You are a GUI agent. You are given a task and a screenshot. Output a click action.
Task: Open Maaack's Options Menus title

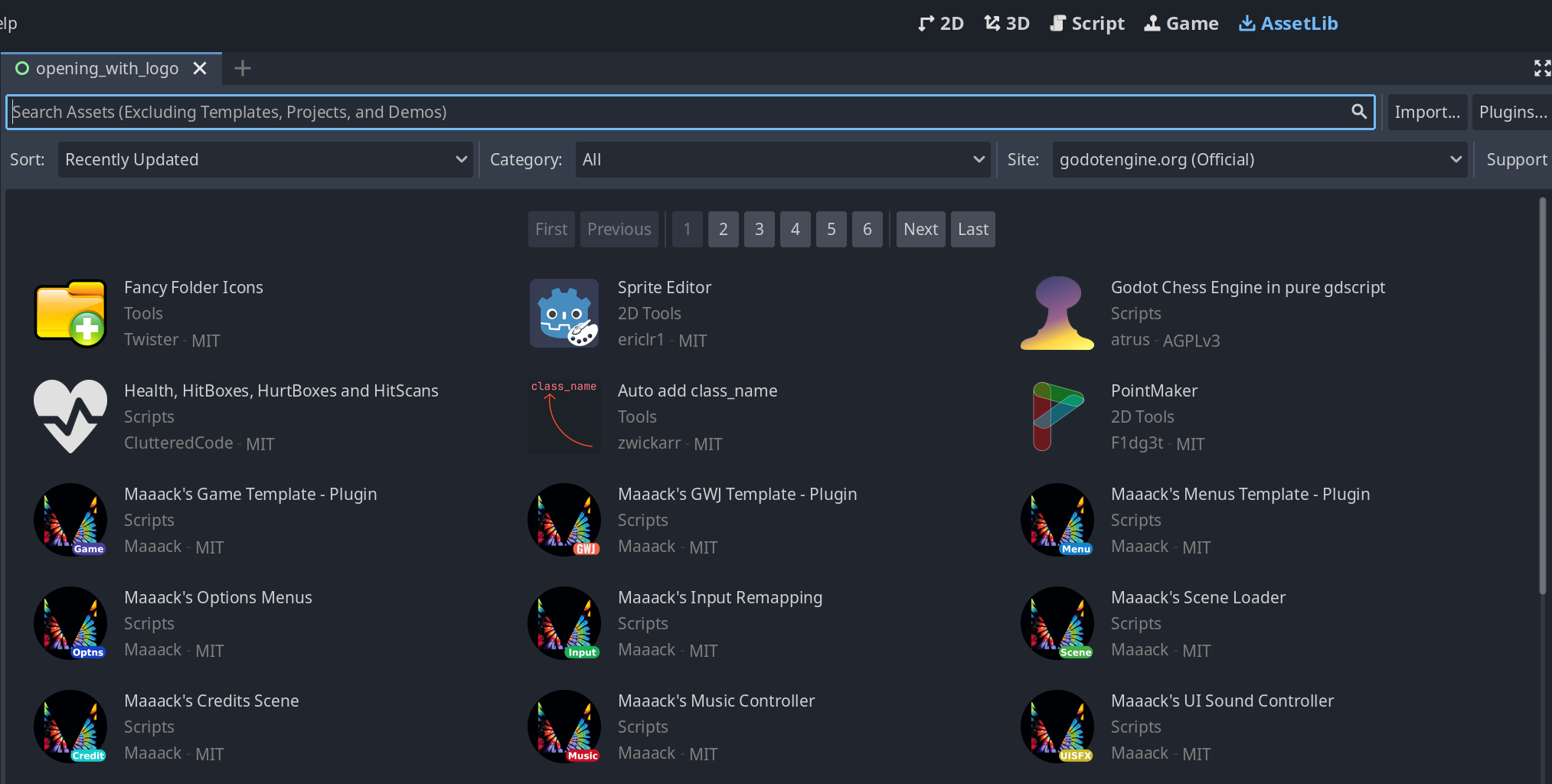coord(218,598)
